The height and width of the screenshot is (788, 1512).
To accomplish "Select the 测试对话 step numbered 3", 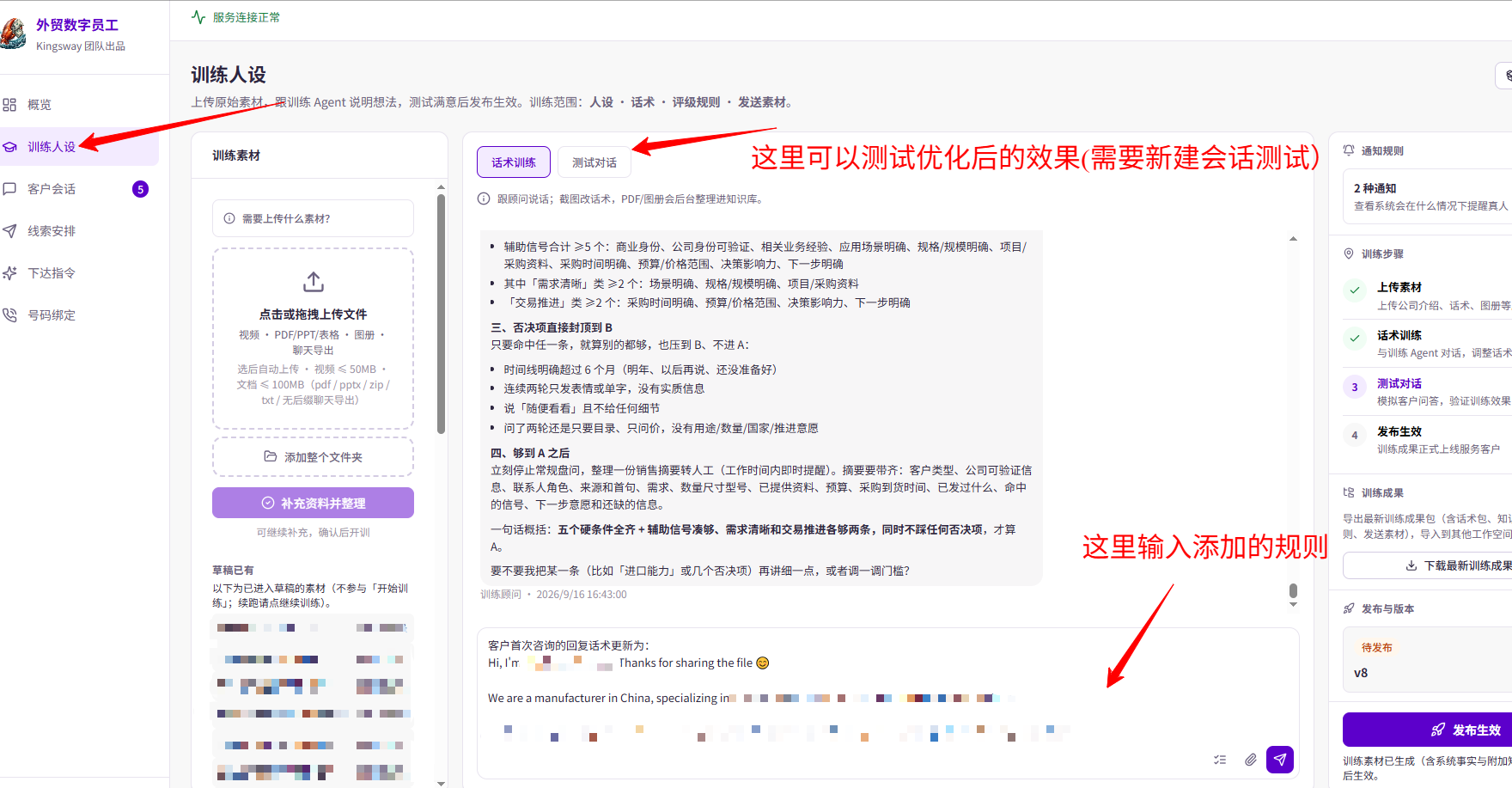I will point(1427,392).
